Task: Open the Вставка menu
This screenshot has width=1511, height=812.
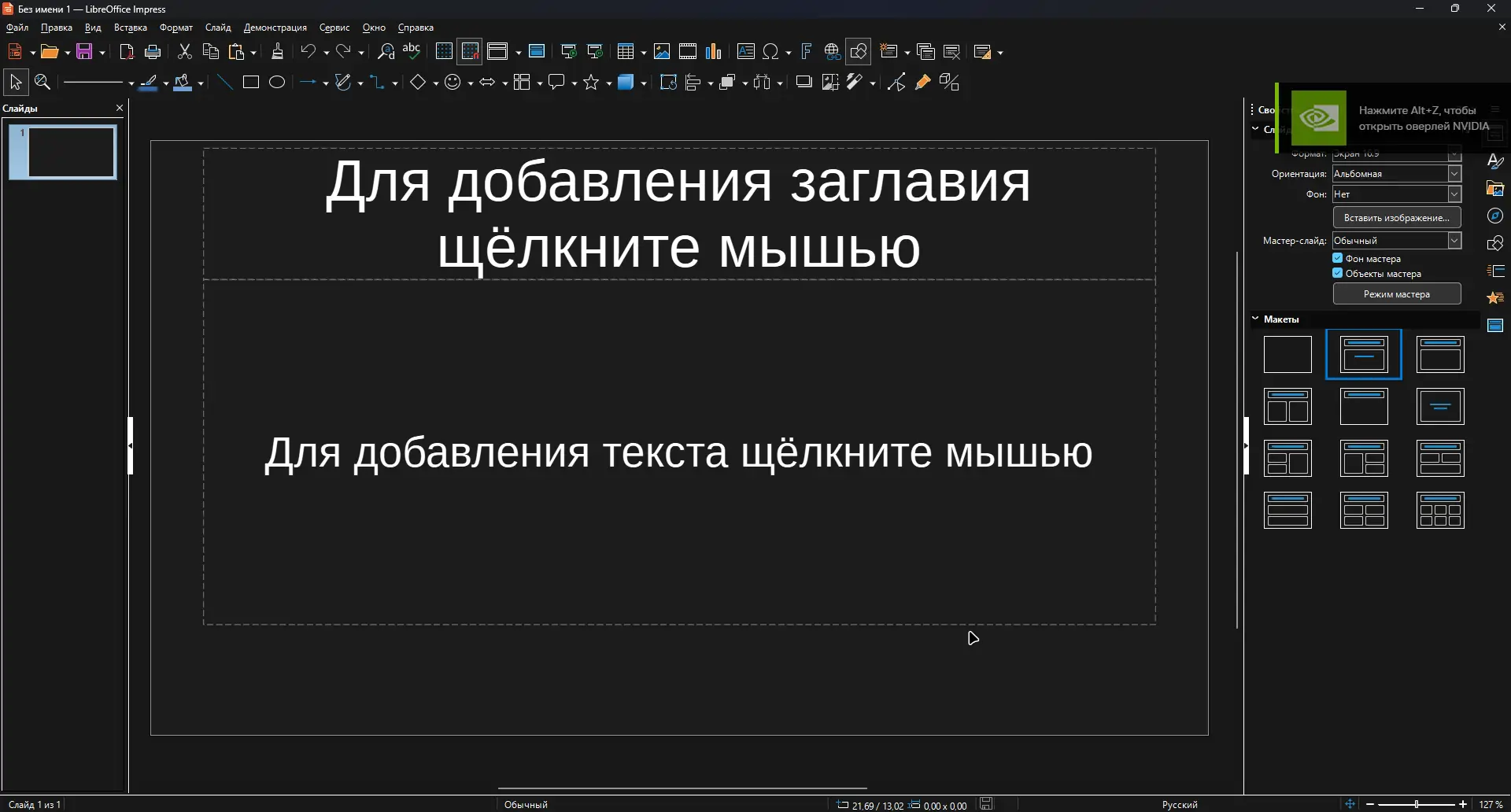Action: click(130, 27)
